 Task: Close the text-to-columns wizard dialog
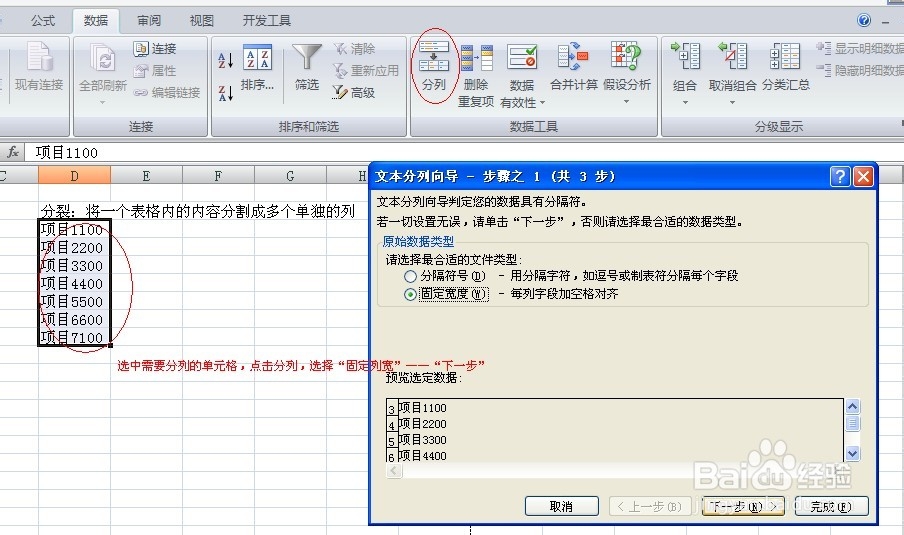(863, 176)
